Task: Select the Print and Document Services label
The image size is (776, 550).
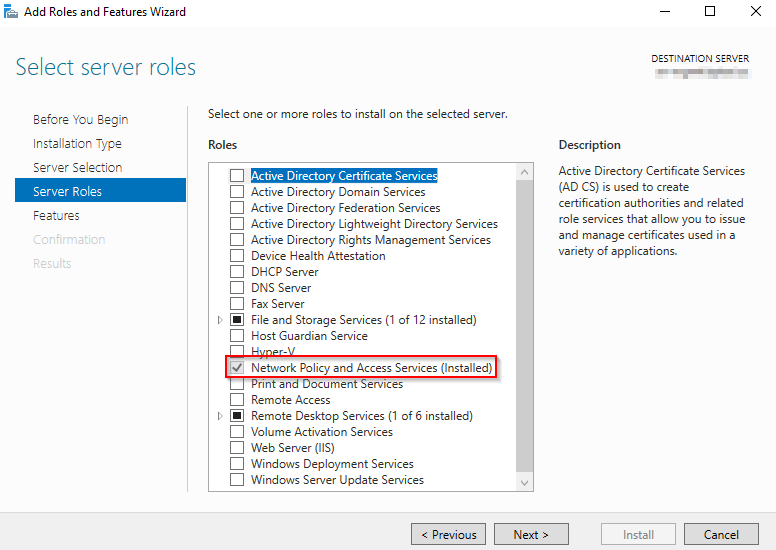Action: (x=326, y=384)
